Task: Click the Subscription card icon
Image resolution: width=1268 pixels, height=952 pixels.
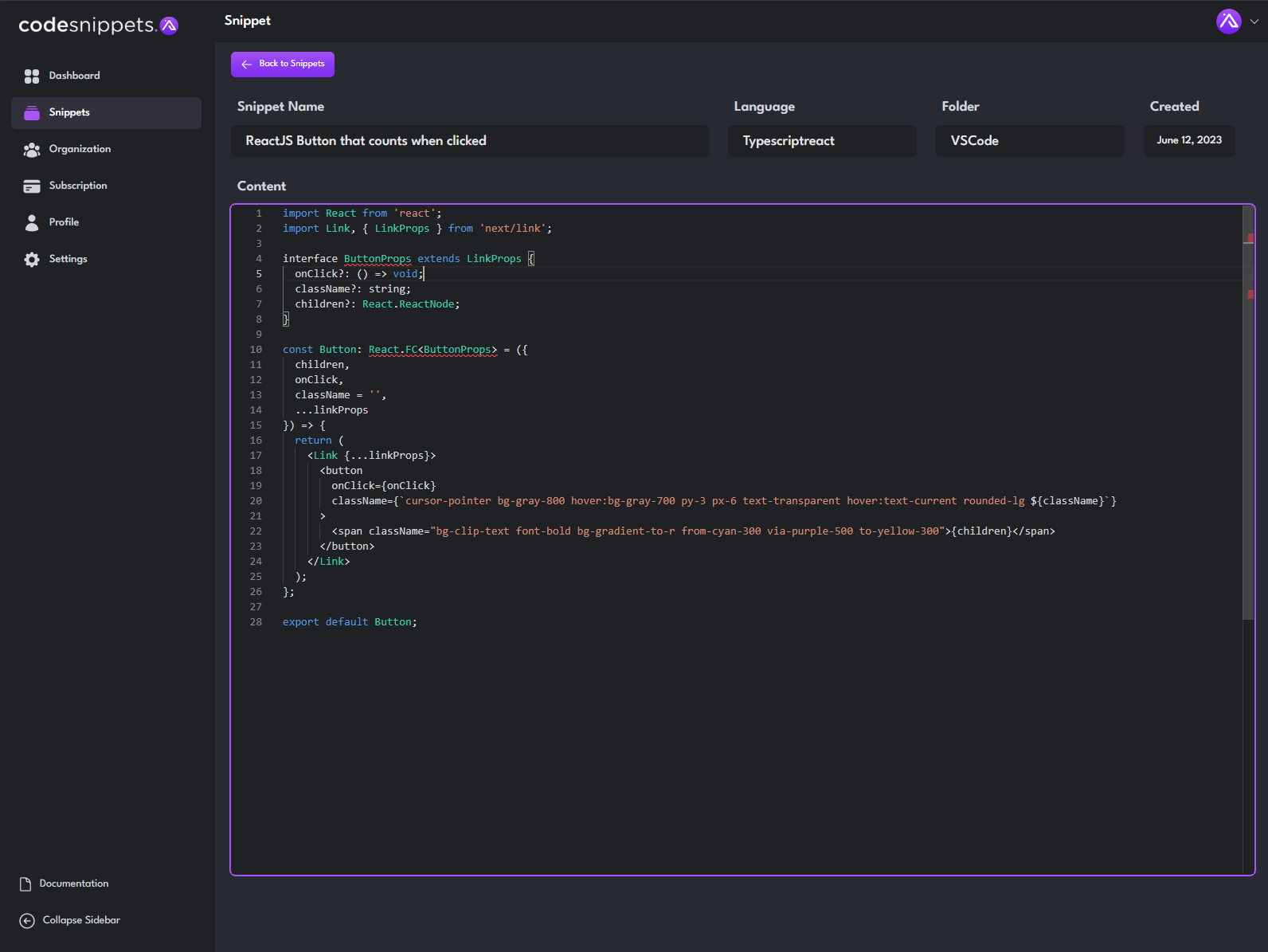Action: [x=32, y=186]
